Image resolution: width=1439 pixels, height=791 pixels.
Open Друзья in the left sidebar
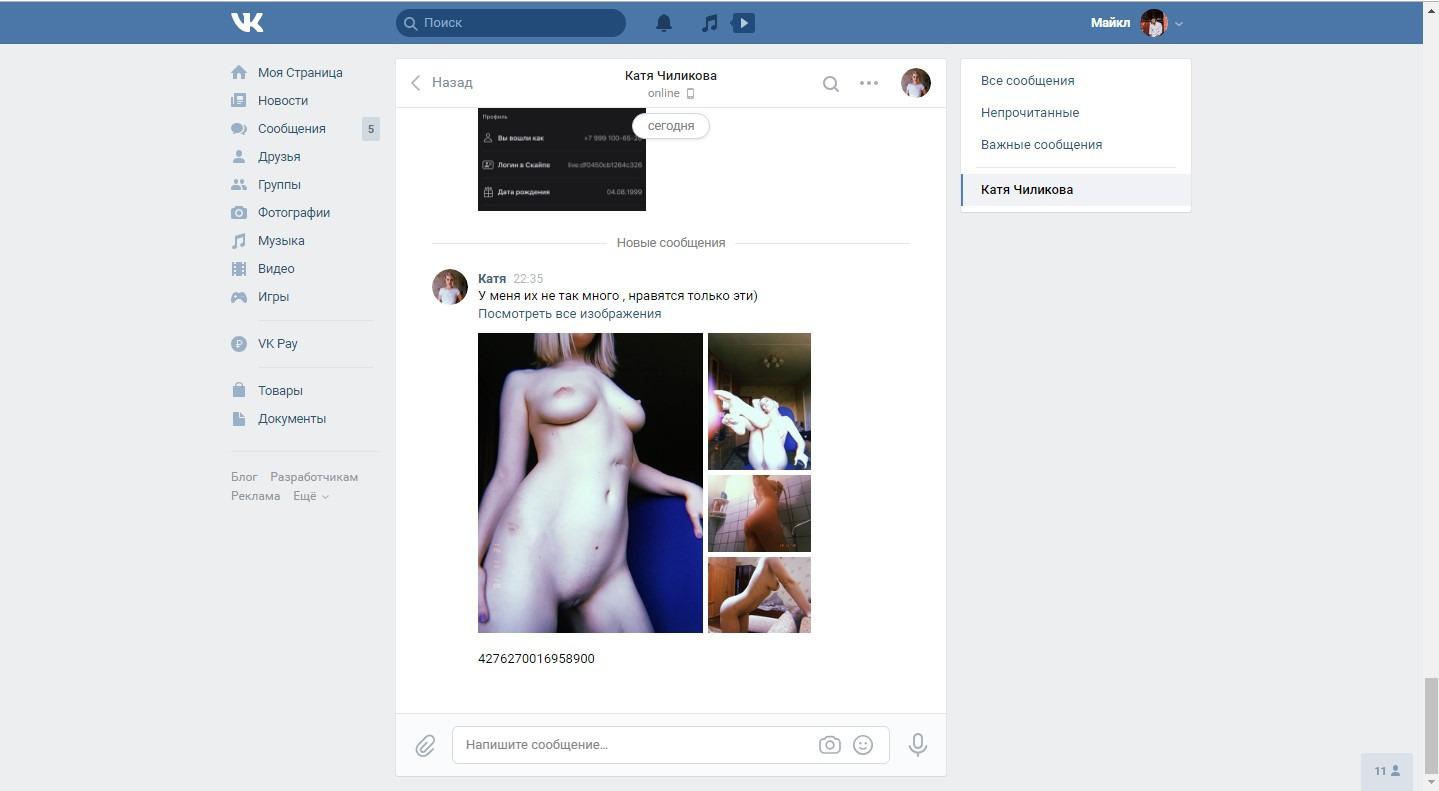[279, 156]
